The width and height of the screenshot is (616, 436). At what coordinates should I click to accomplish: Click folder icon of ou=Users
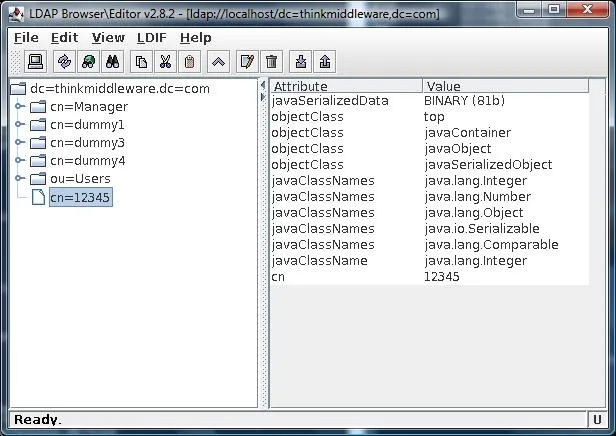point(38,179)
